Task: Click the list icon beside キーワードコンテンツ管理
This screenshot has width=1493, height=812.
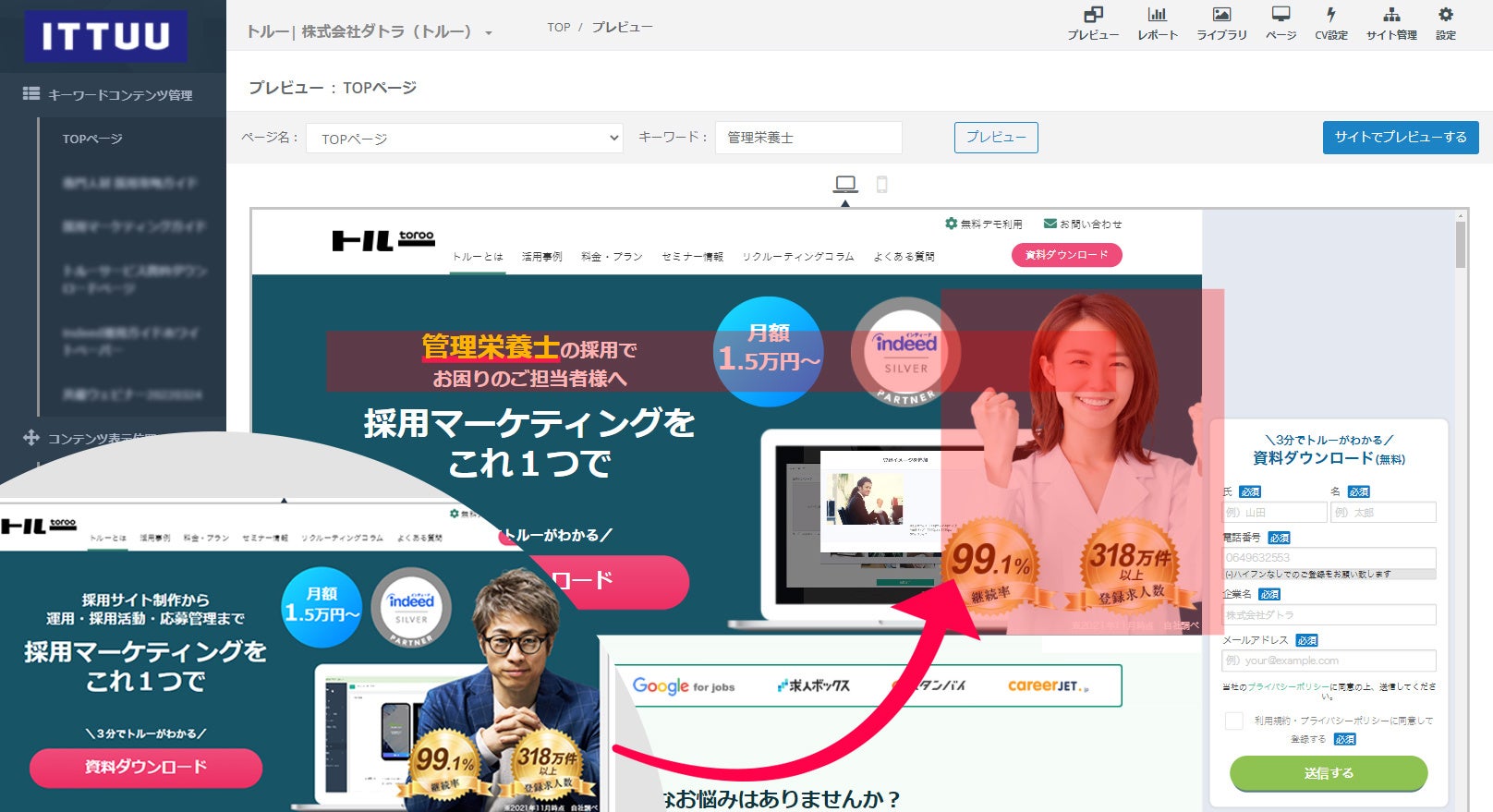Action: [x=31, y=93]
